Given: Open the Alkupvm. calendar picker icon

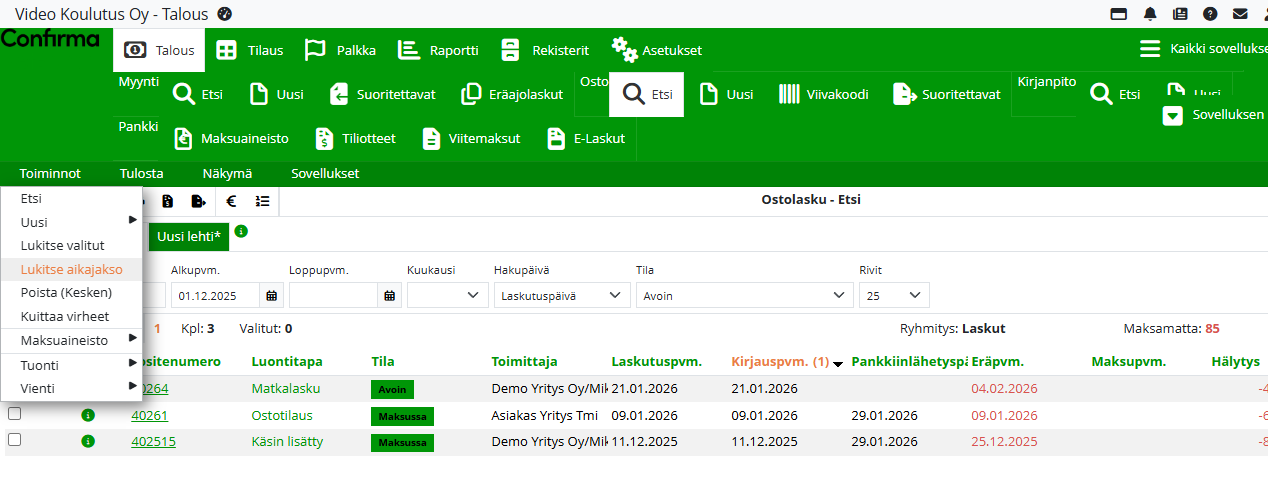Looking at the screenshot, I should 272,296.
